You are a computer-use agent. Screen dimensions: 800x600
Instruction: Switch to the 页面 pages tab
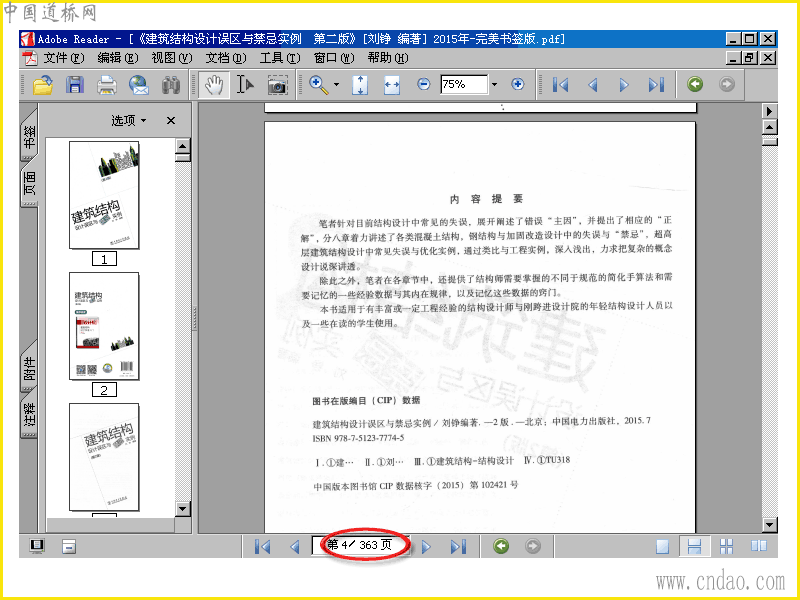[x=29, y=184]
